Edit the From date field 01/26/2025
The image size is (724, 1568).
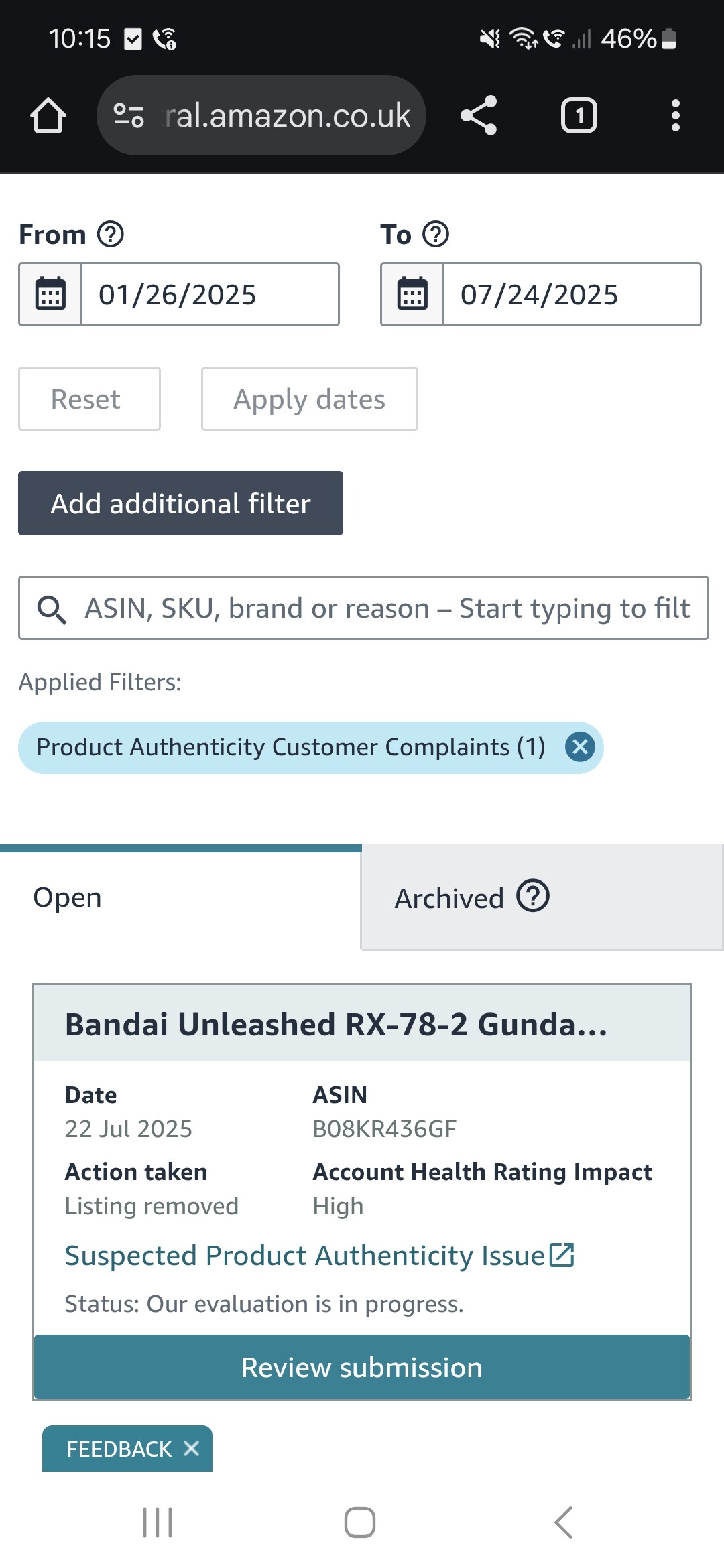209,294
